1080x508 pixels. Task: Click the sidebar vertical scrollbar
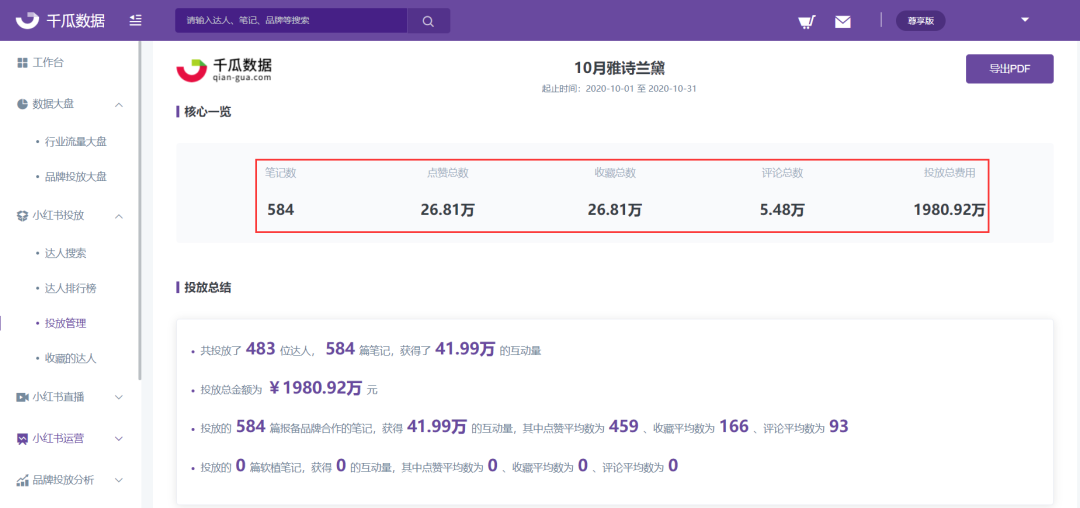click(140, 210)
